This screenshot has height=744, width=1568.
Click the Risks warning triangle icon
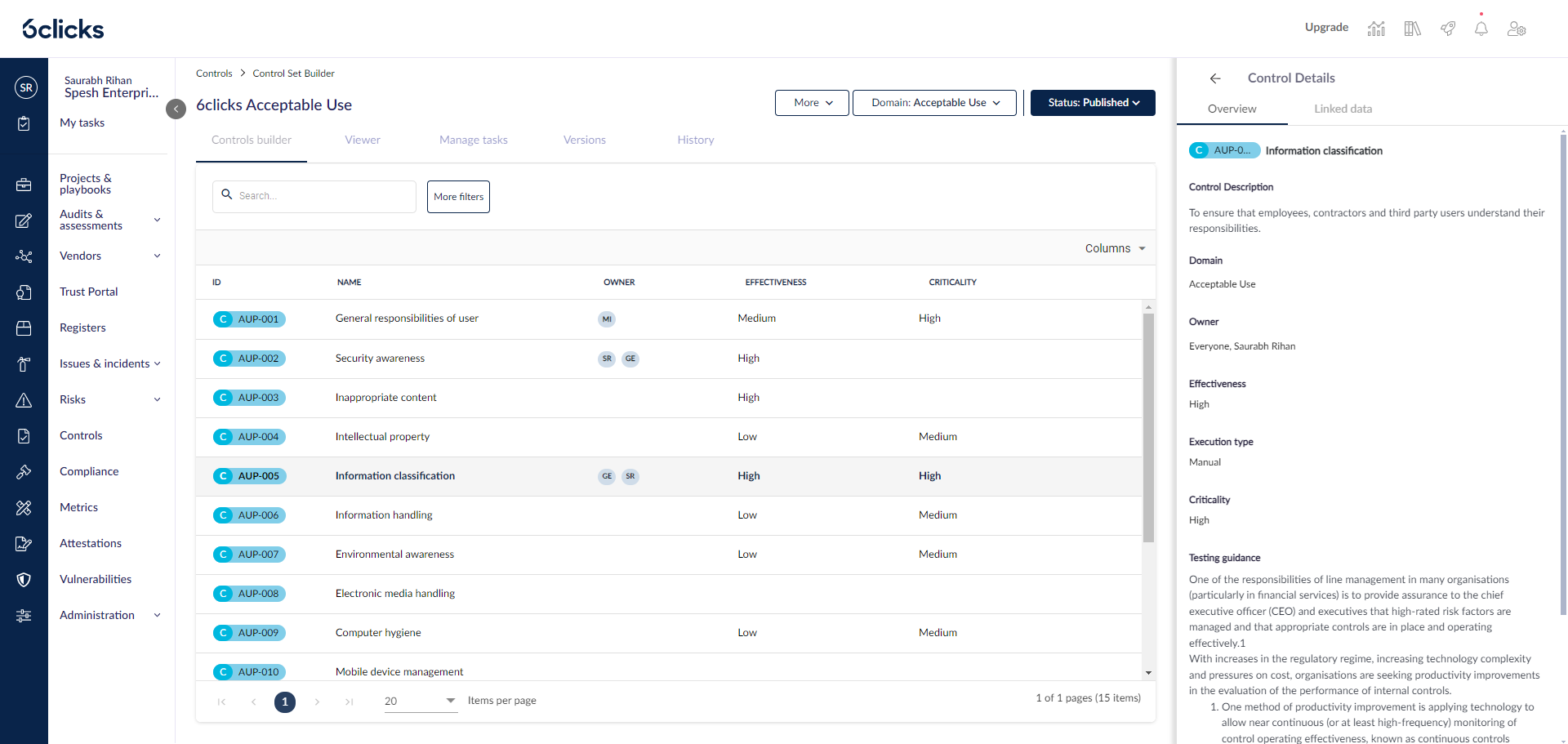click(x=24, y=400)
